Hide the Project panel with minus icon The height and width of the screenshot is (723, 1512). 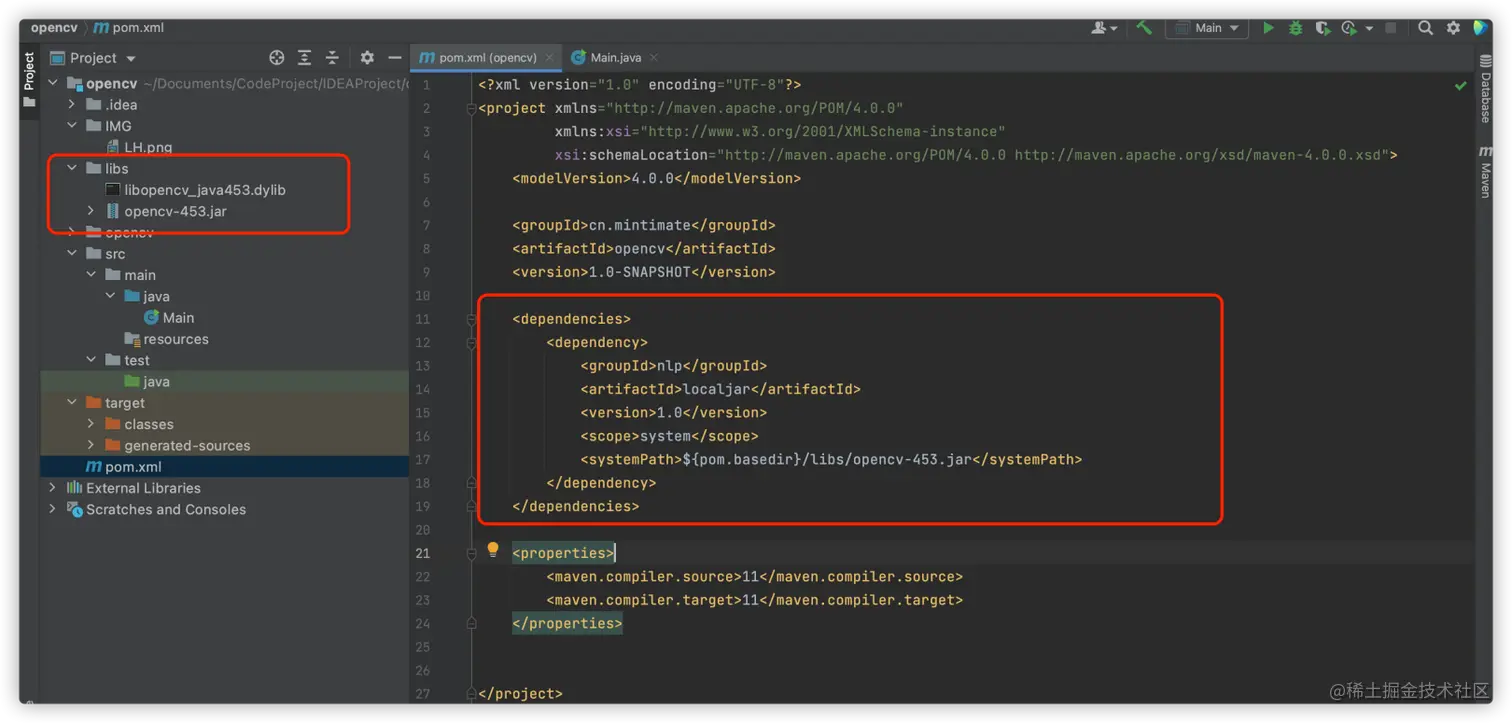point(395,58)
